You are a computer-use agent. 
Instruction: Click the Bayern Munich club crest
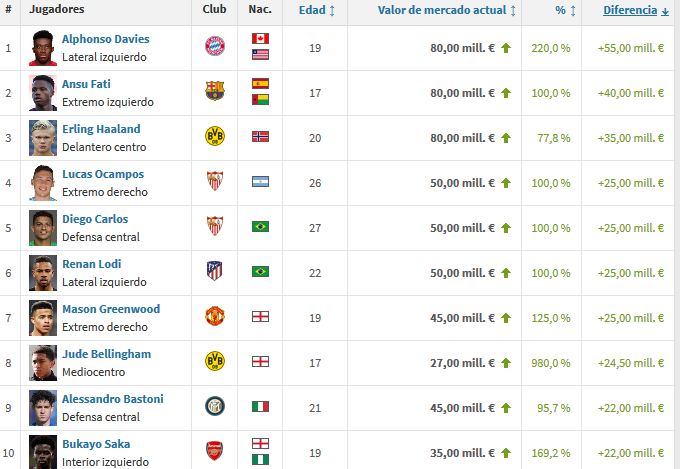click(214, 46)
